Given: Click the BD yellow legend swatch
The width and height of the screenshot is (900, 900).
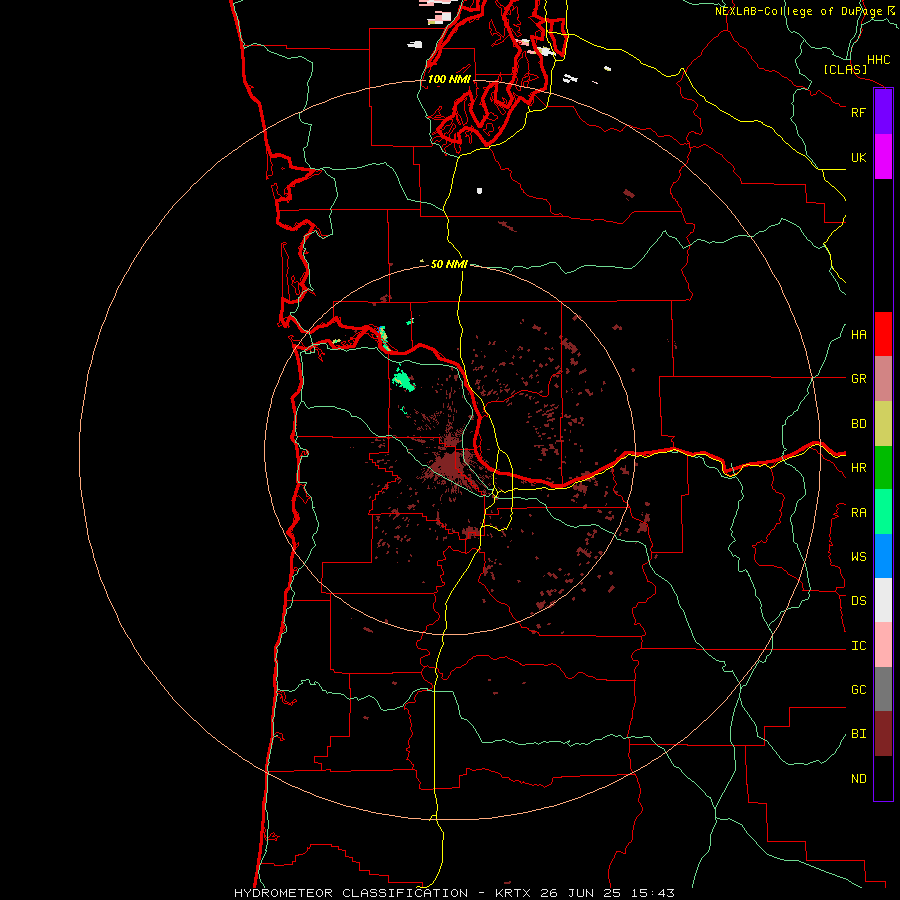Looking at the screenshot, I should [x=883, y=423].
